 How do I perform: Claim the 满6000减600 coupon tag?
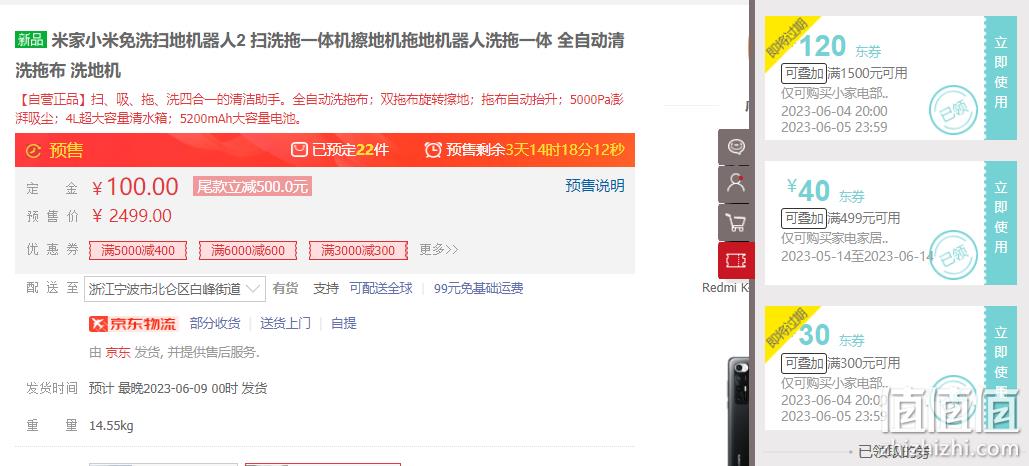(x=248, y=250)
